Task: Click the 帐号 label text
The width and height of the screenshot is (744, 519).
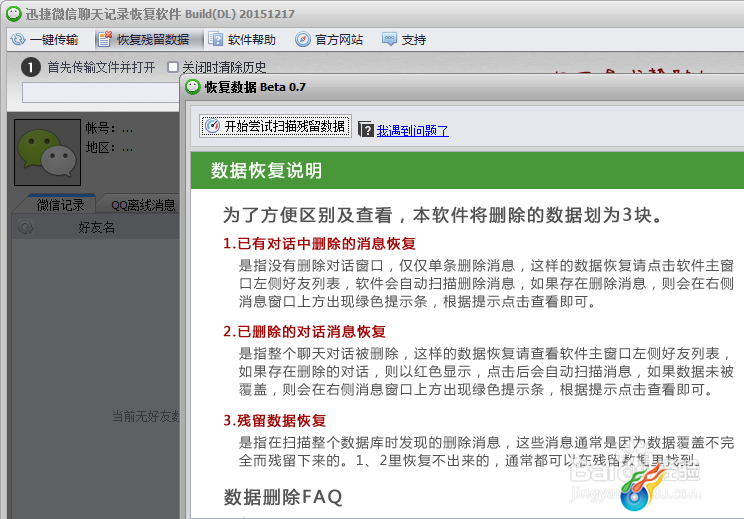Action: 100,128
